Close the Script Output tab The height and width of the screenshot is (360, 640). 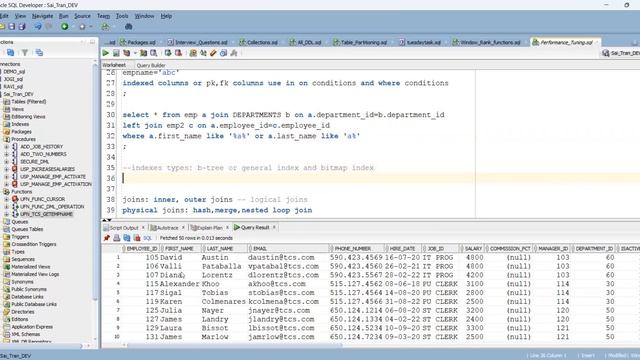144,227
